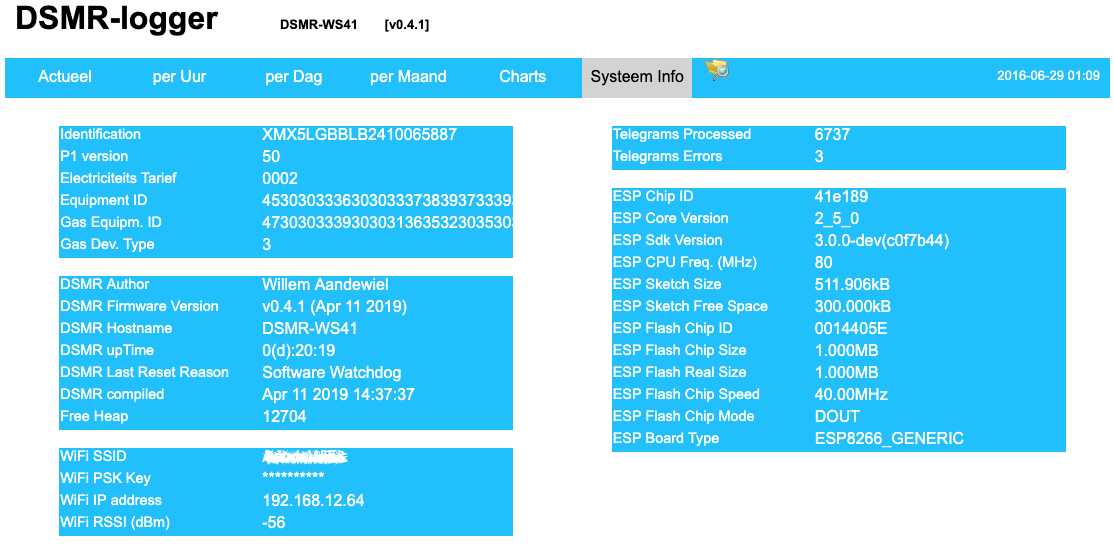Click the Systeem Info tab
The image size is (1114, 547).
(637, 77)
